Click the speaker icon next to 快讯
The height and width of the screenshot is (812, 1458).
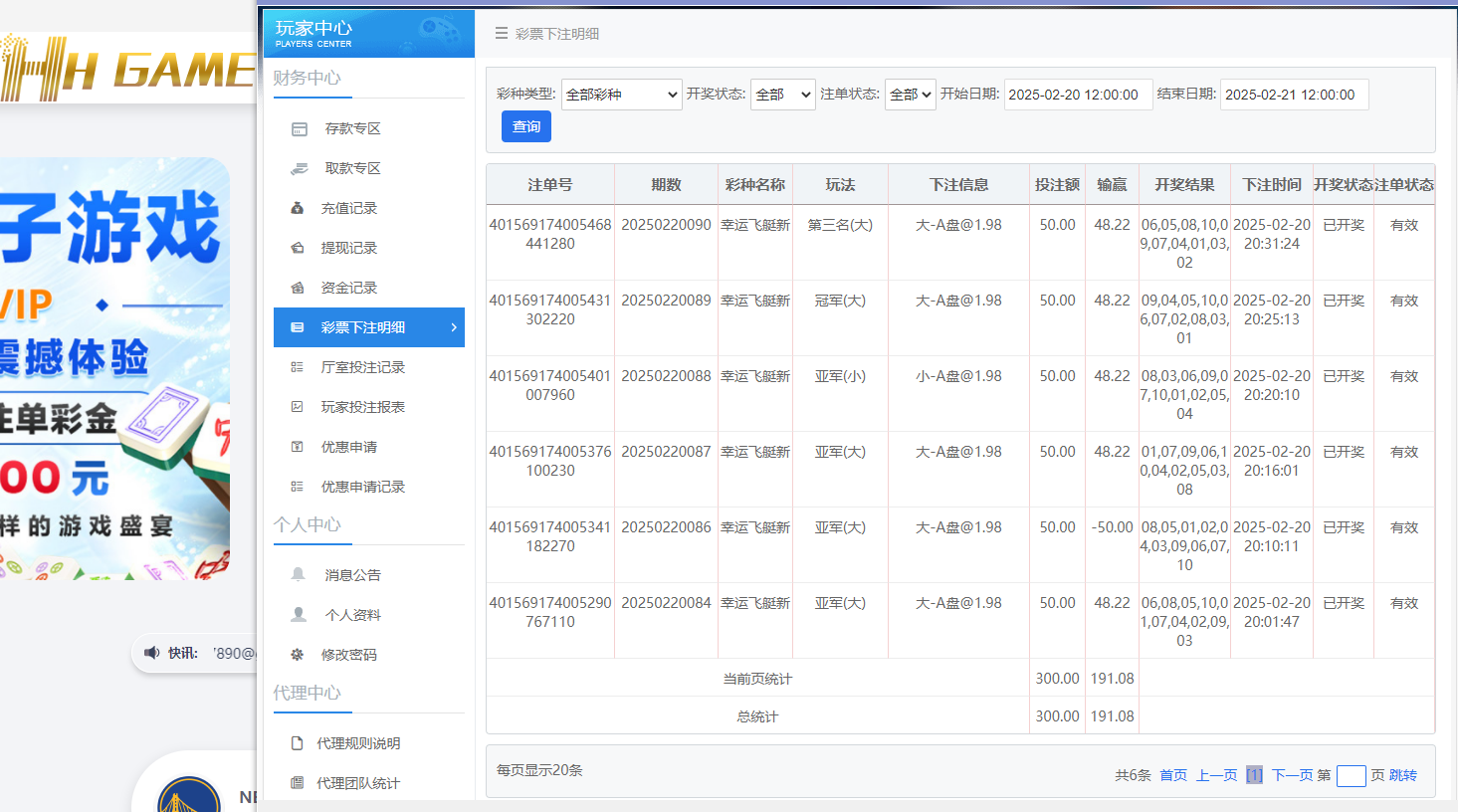pos(151,652)
